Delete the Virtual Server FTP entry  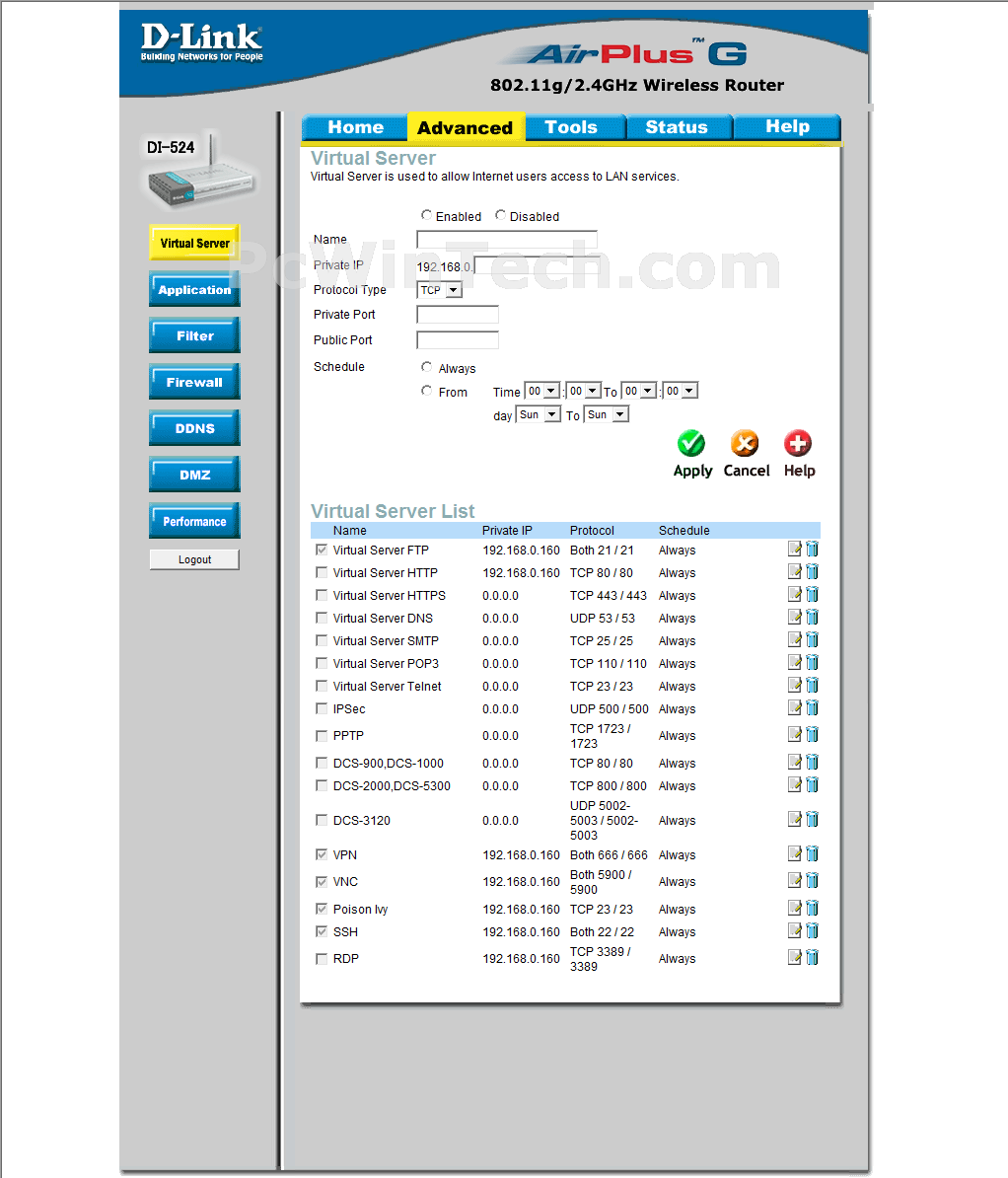coord(812,550)
